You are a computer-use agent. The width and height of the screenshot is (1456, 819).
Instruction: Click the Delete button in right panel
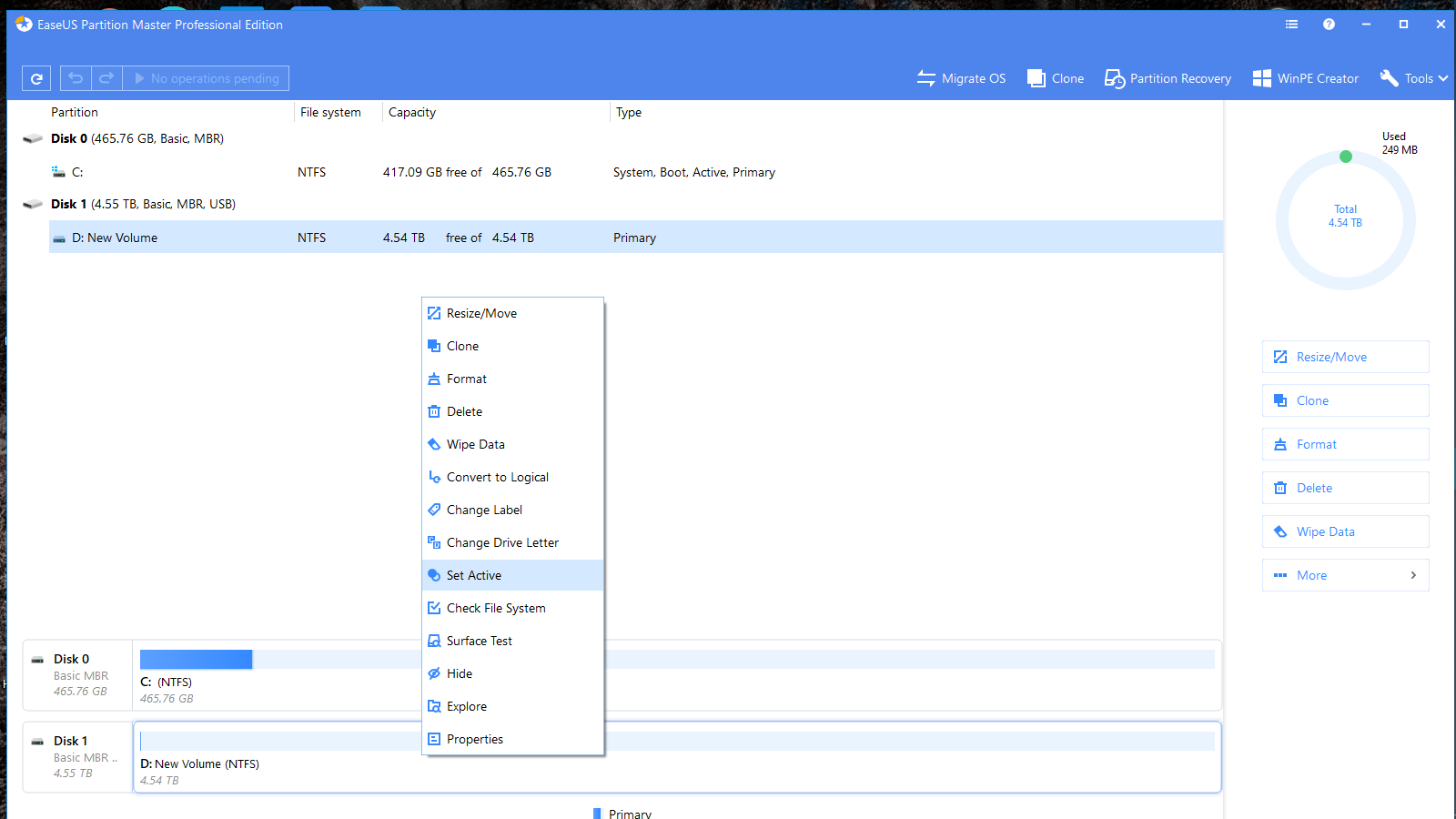click(1345, 488)
